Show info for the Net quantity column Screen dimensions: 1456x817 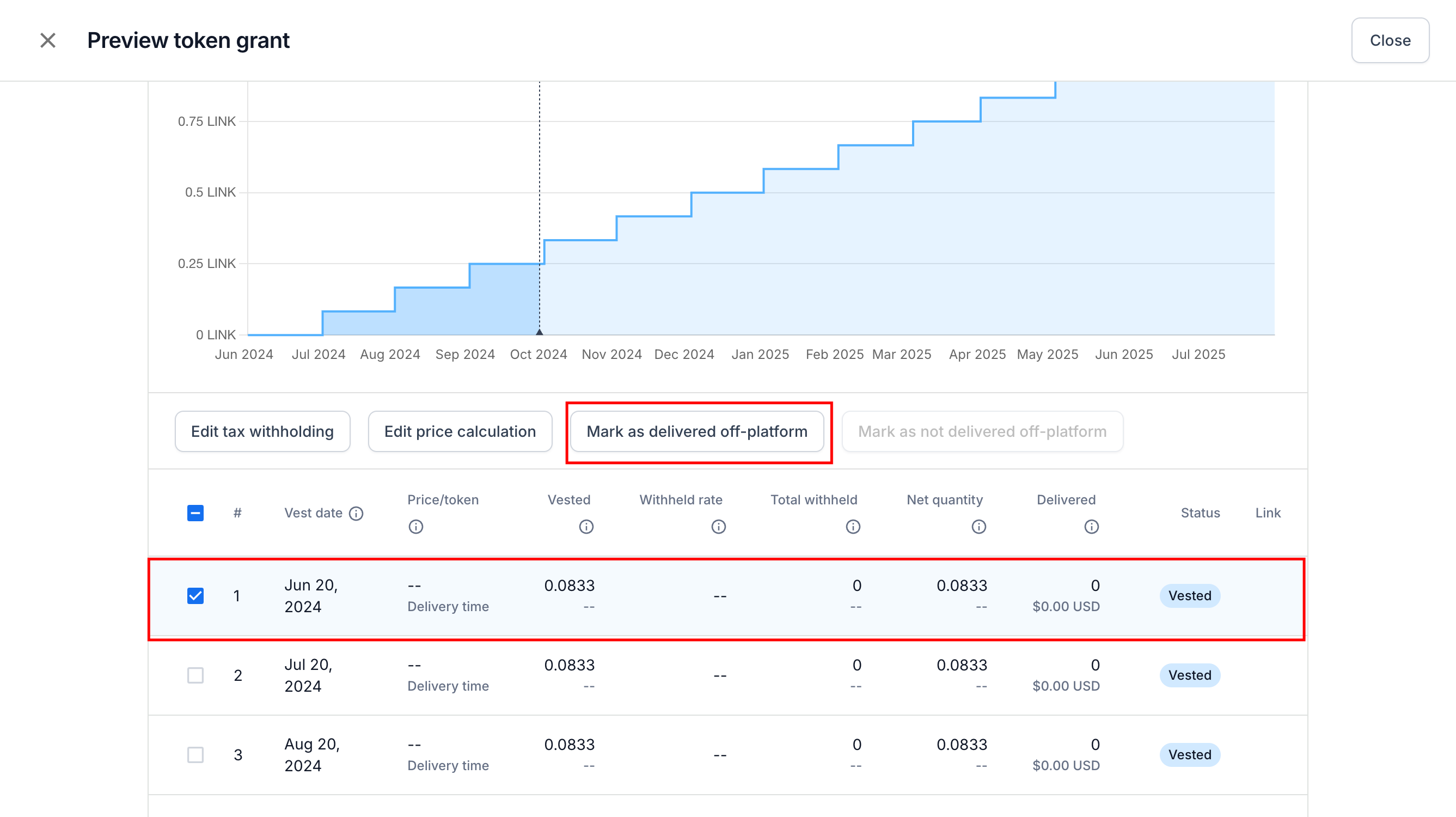979,527
